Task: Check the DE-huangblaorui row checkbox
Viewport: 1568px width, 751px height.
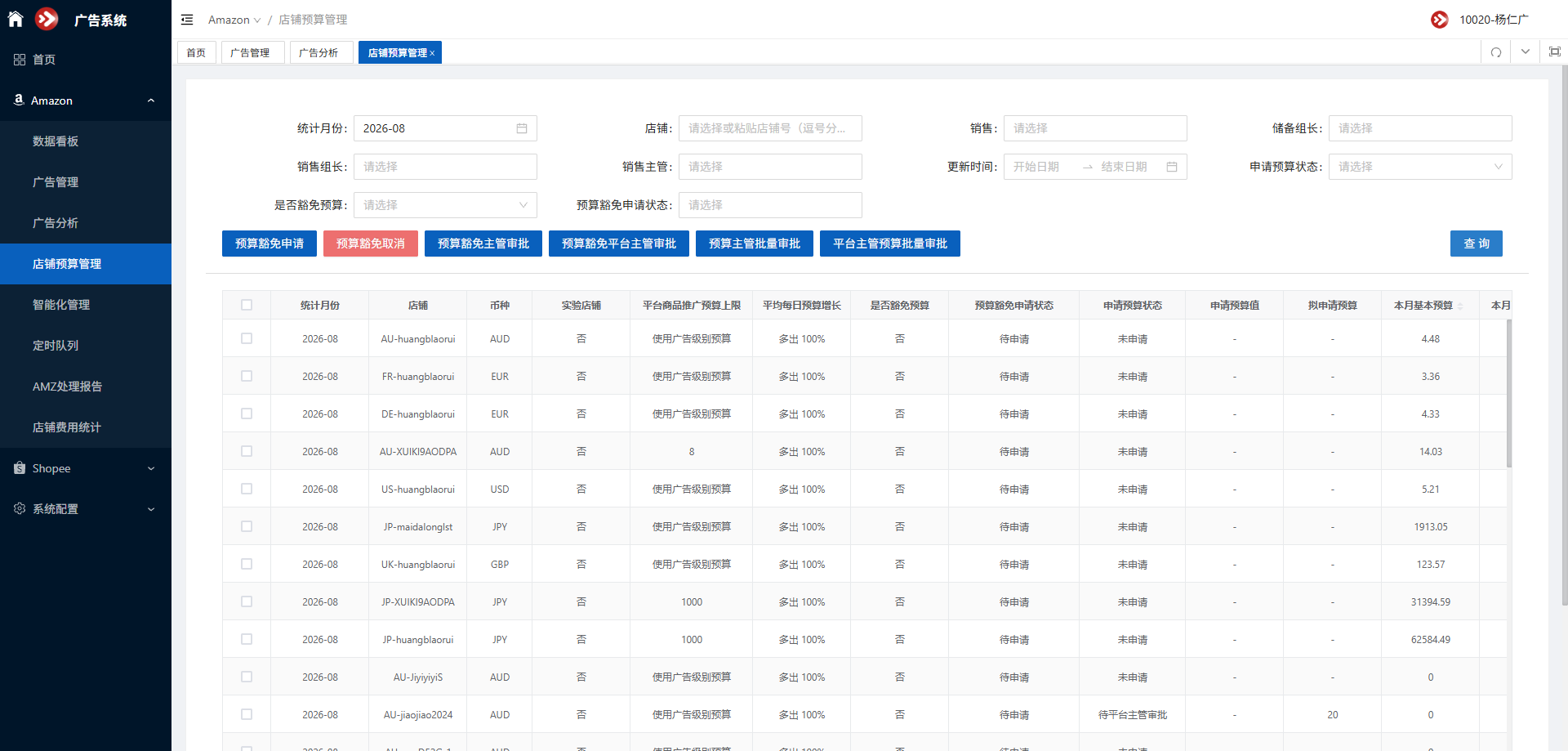Action: (247, 413)
